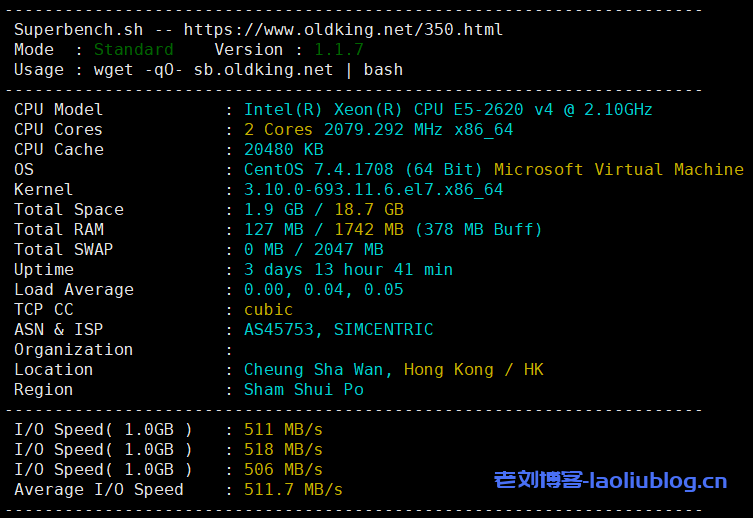Click the Total SWAP value
753x518 pixels.
point(313,250)
